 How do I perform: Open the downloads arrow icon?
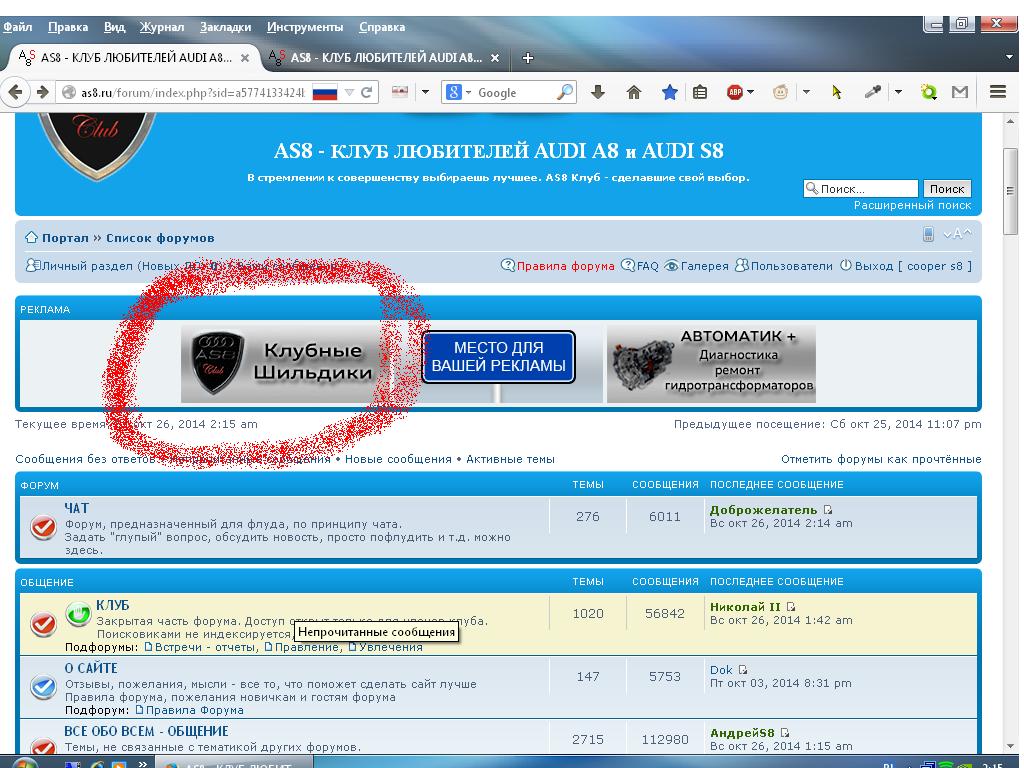598,92
